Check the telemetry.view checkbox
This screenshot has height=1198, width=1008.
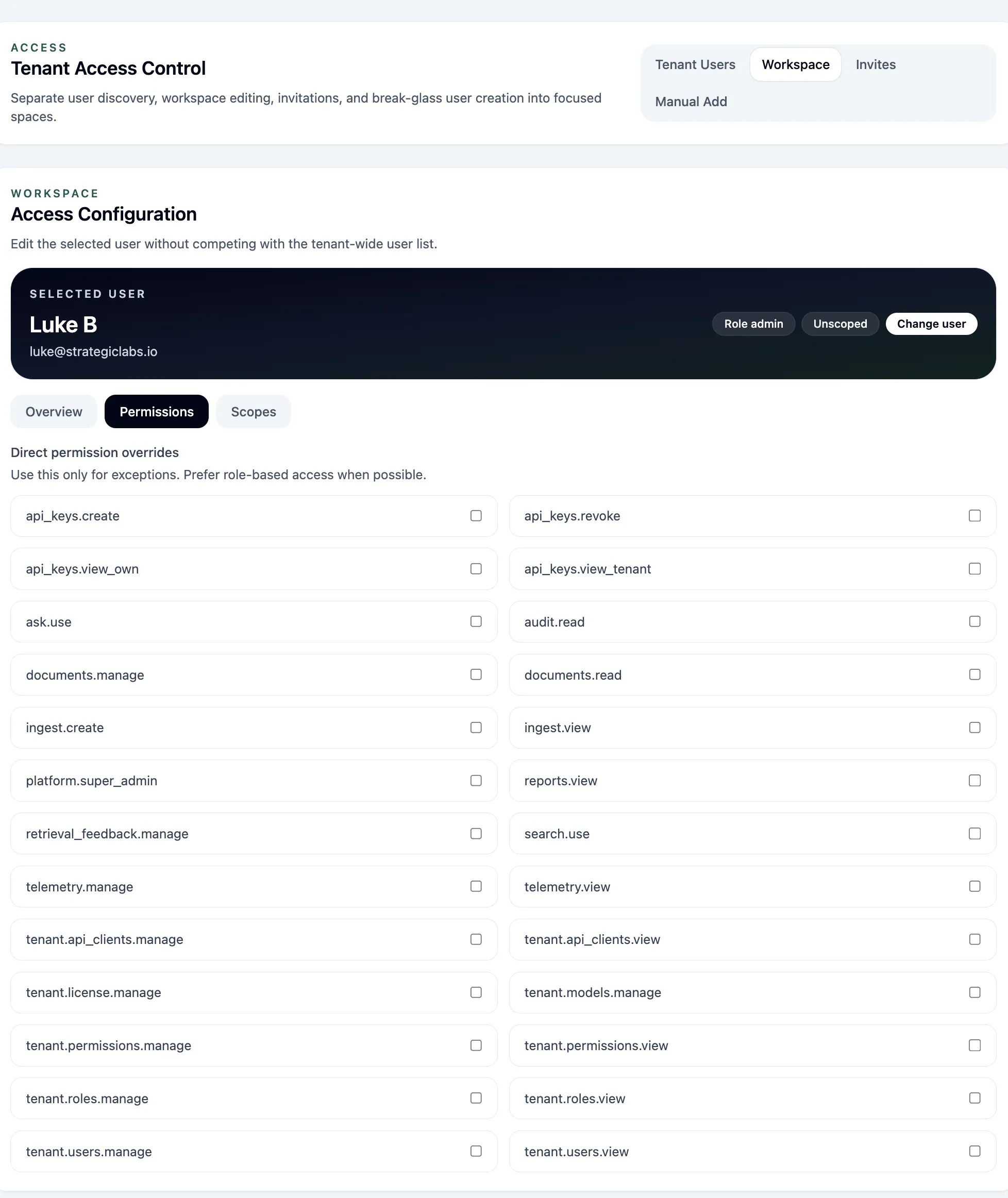tap(975, 886)
